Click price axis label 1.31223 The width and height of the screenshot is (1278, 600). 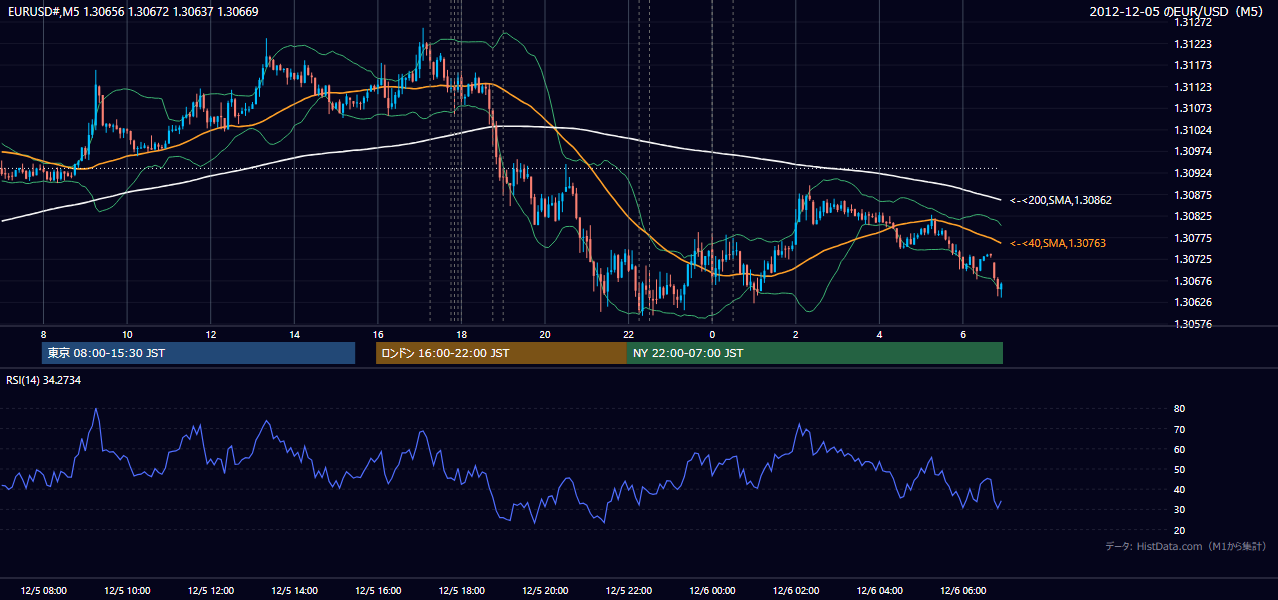[x=1194, y=44]
